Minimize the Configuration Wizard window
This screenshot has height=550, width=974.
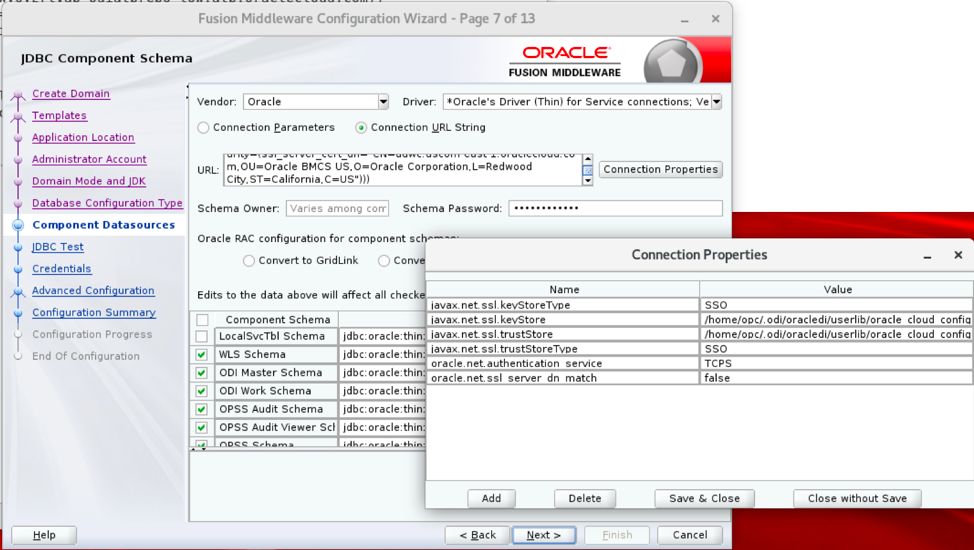(x=684, y=19)
